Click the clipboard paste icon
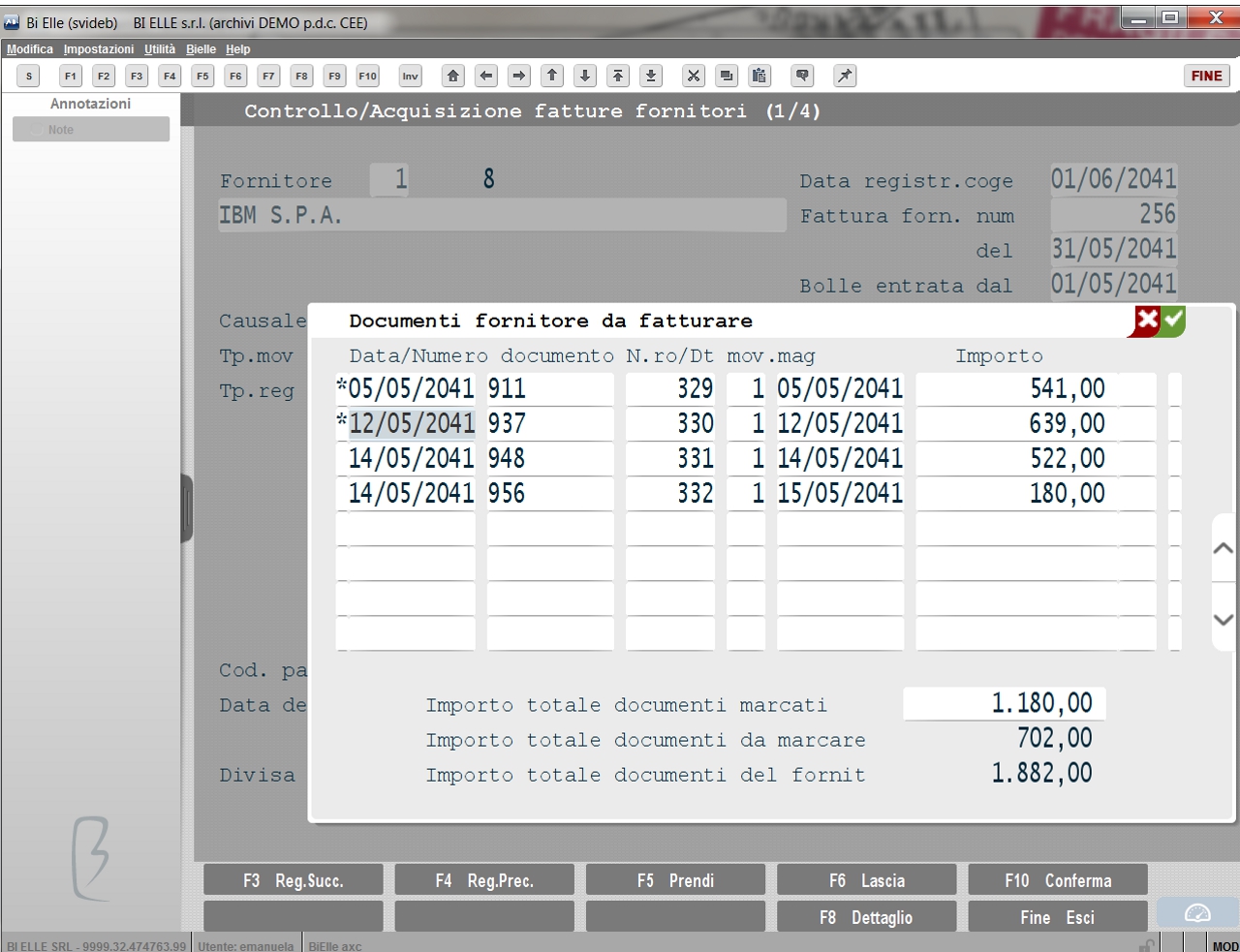 click(759, 76)
